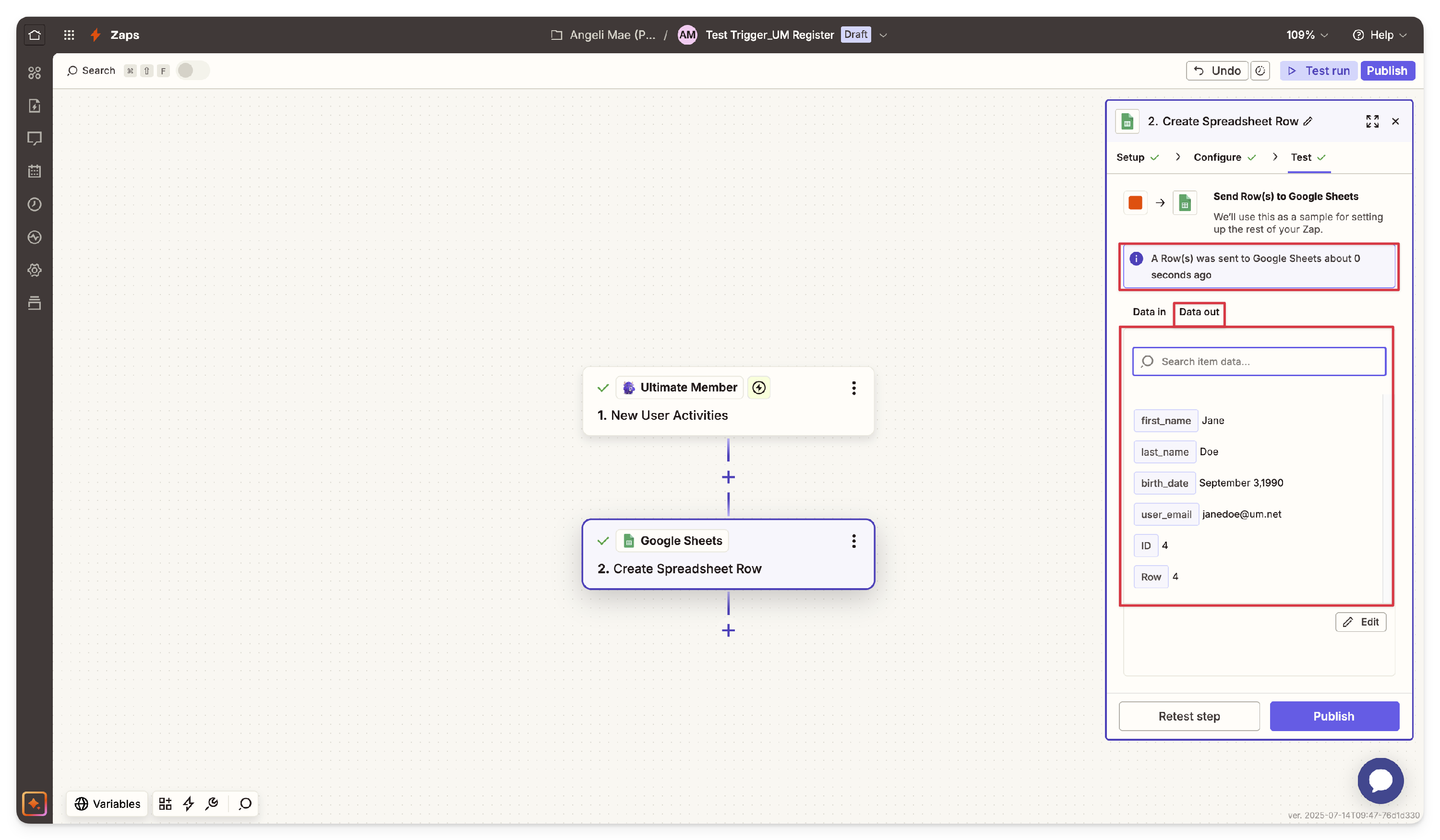This screenshot has width=1440, height=840.
Task: Click the AM avatar badge
Action: 687,35
